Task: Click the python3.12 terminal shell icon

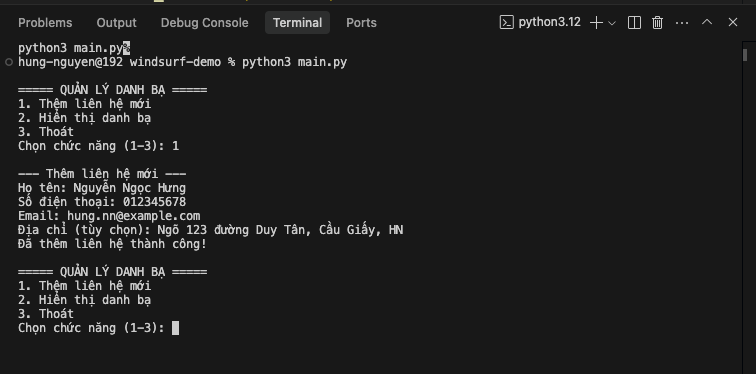Action: (x=506, y=23)
